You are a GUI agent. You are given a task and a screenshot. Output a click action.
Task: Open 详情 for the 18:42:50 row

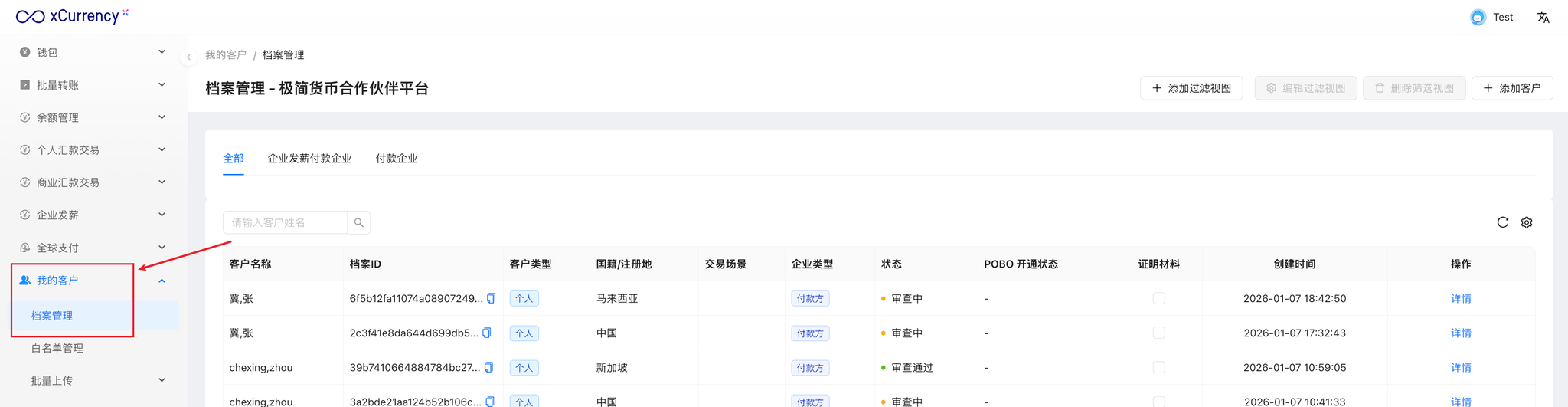point(1461,298)
